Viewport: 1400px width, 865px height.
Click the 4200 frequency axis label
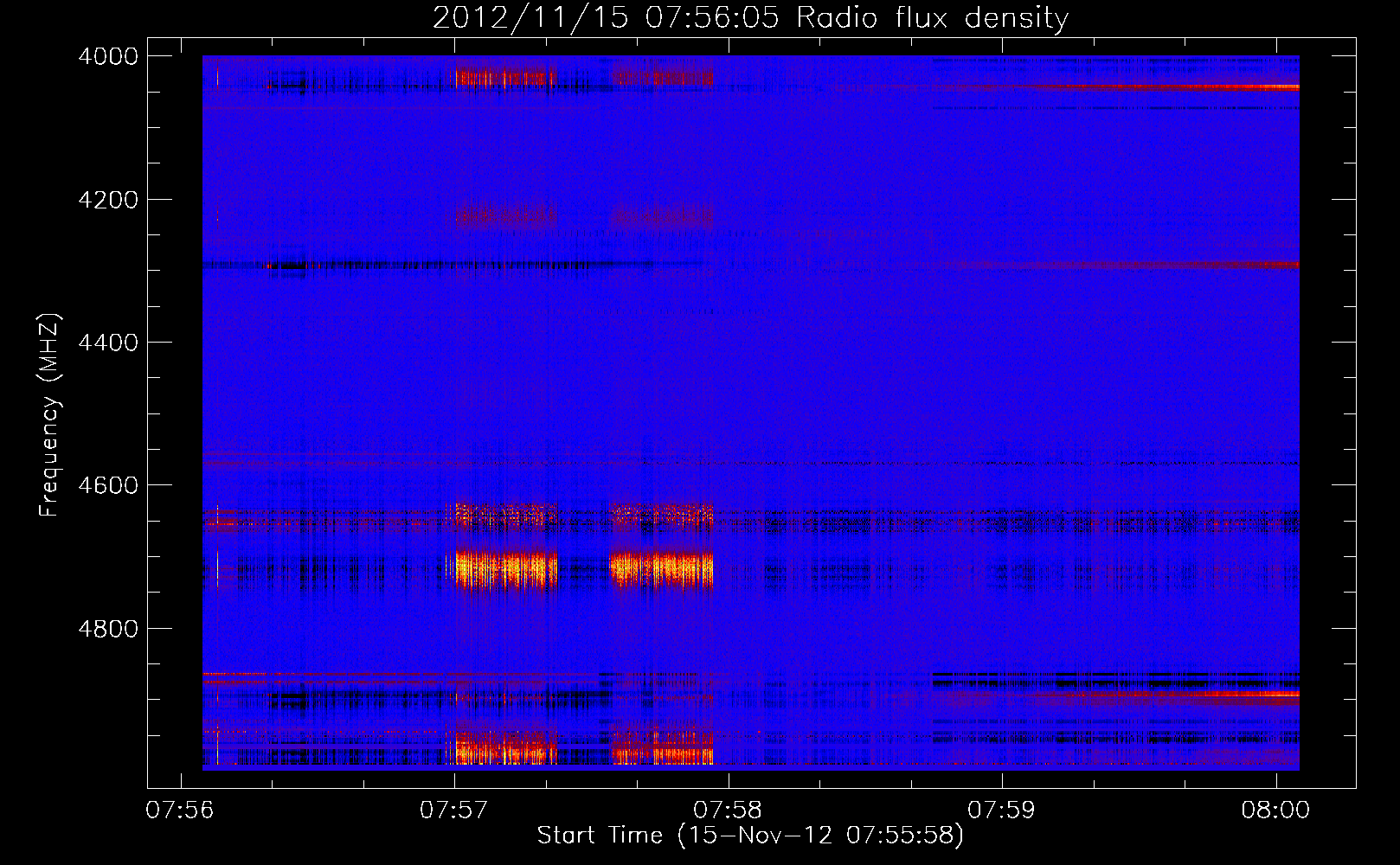point(108,200)
